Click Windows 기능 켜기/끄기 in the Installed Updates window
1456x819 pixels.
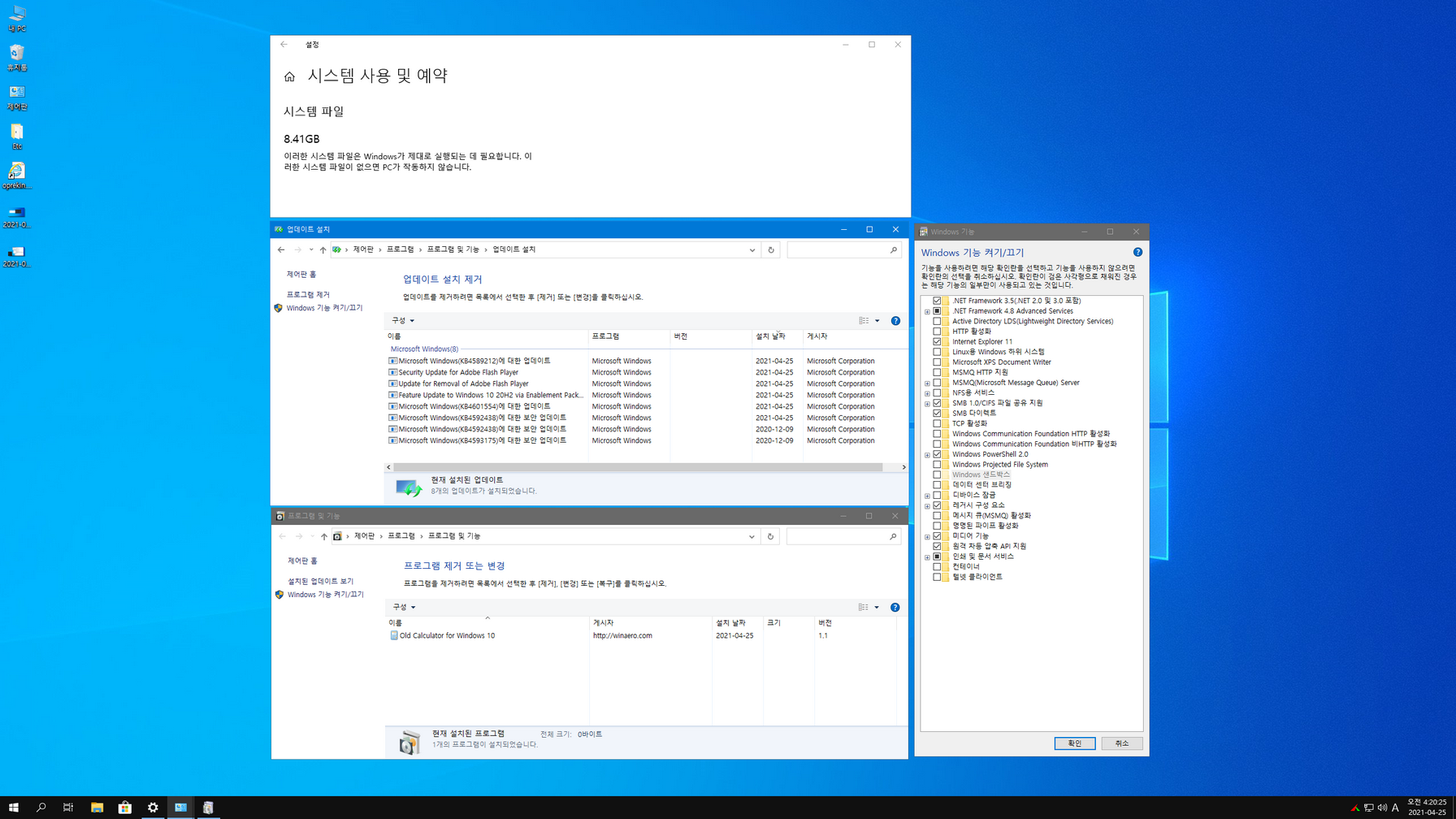tap(324, 308)
